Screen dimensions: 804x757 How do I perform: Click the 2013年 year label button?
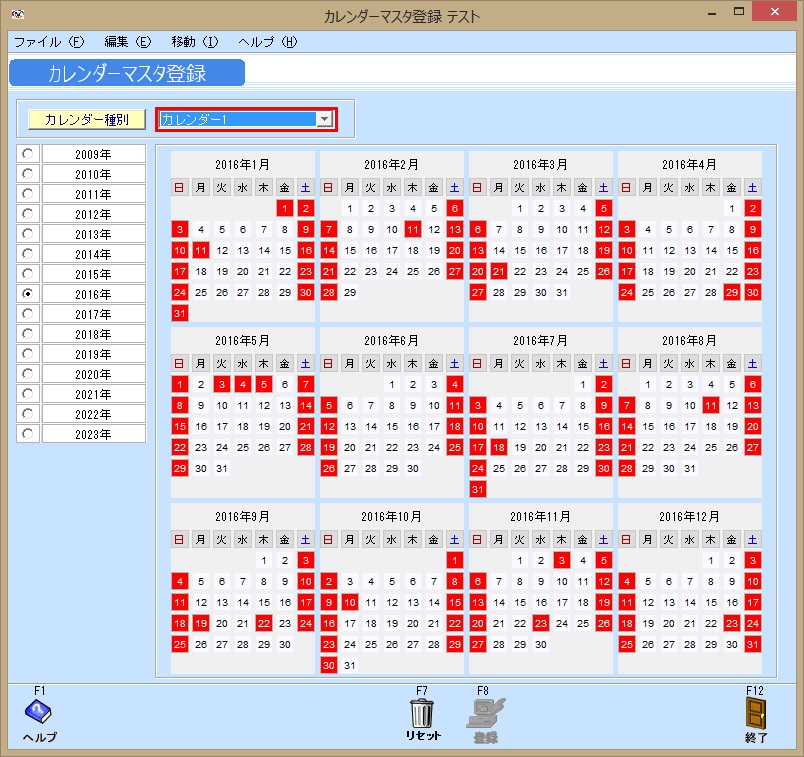[93, 234]
